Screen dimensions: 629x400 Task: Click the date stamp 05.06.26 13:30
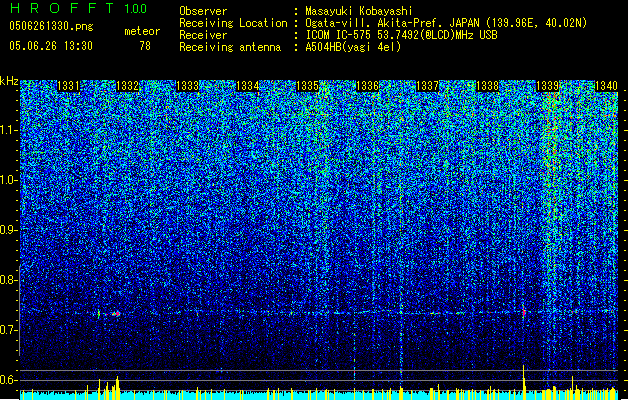pos(51,46)
